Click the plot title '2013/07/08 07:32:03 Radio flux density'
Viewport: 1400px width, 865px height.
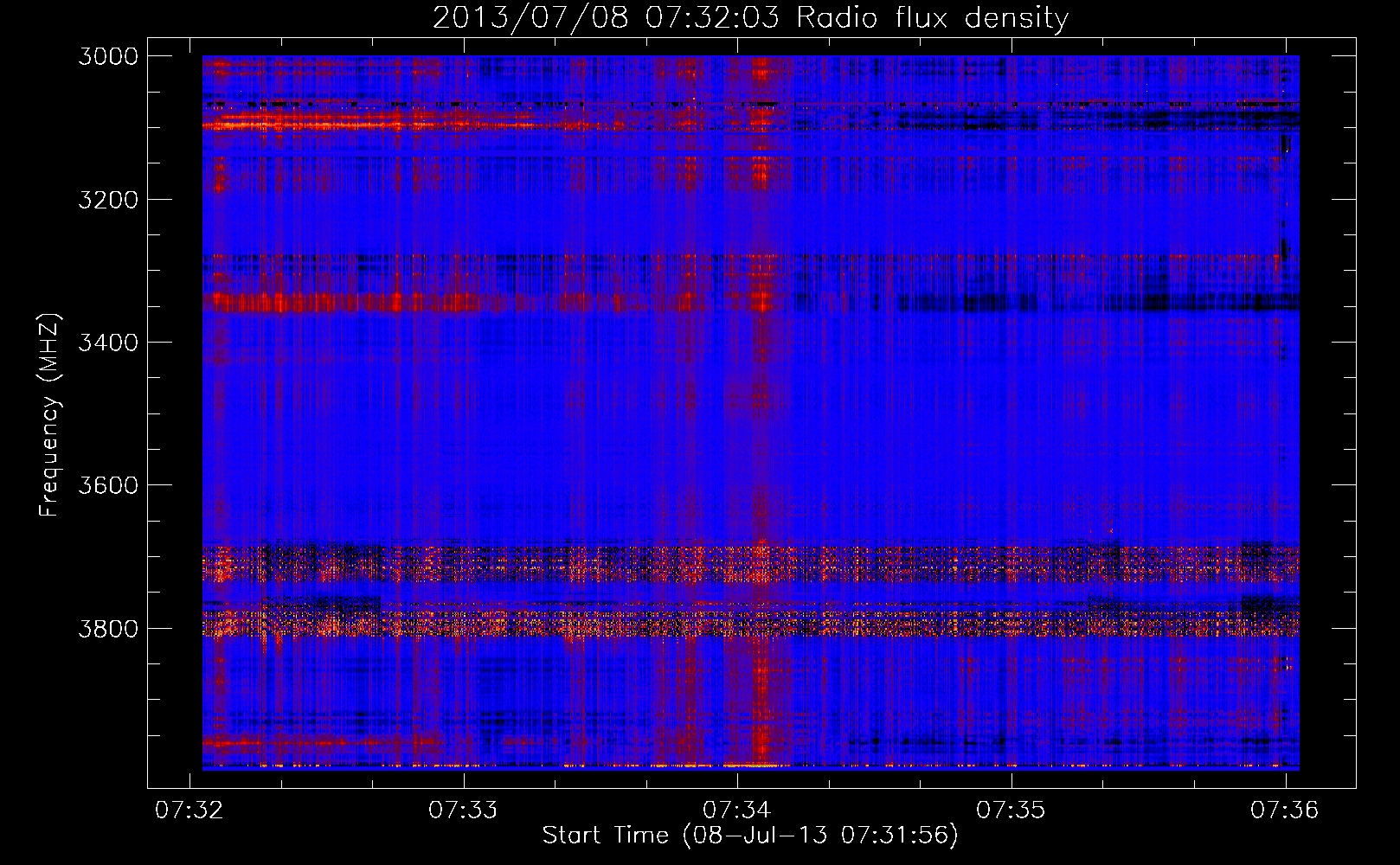[x=750, y=17]
